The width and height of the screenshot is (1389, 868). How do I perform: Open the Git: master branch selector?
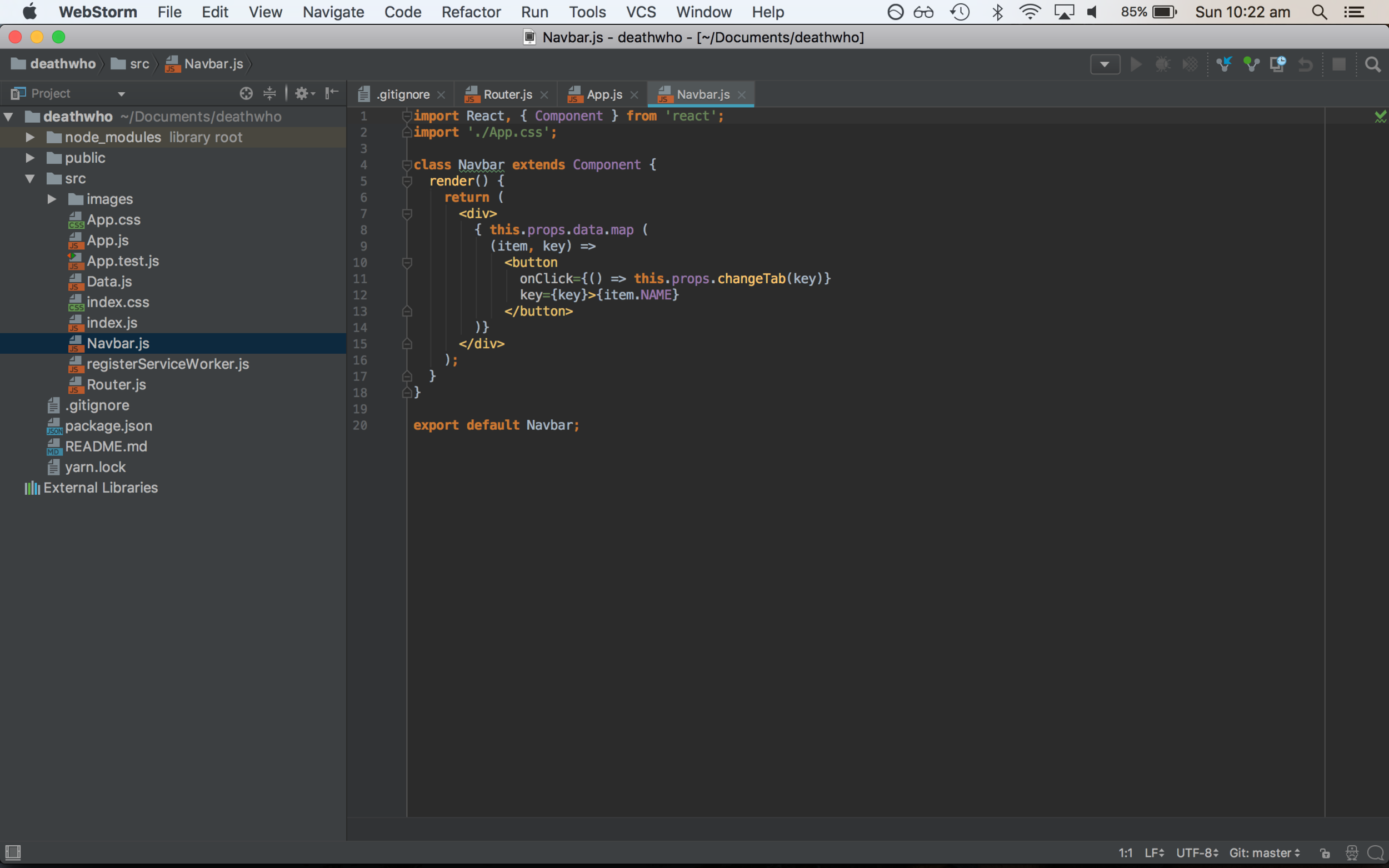tap(1264, 852)
